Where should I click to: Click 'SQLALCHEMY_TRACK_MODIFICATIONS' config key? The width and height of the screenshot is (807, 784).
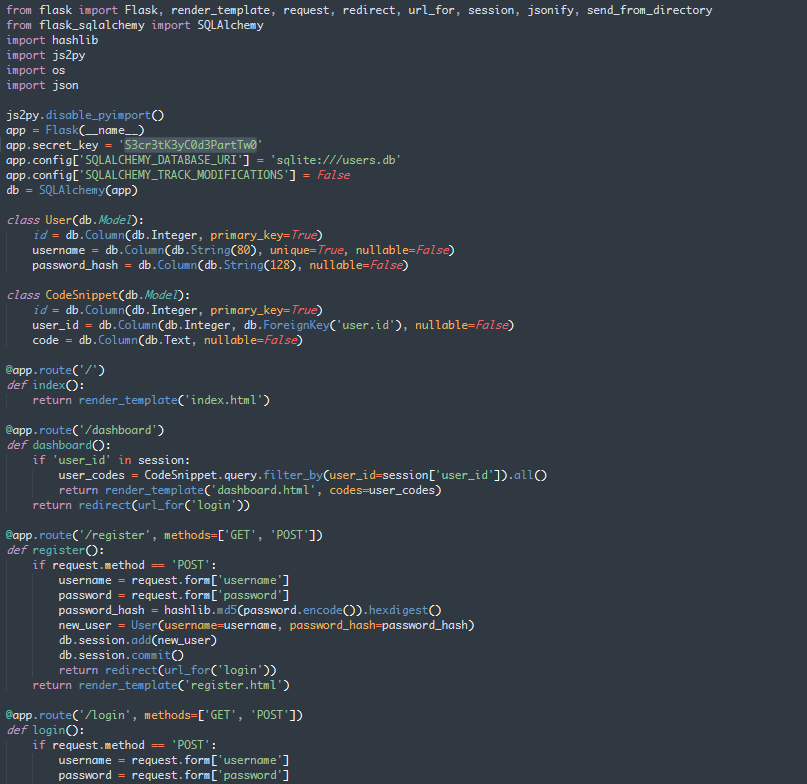tap(184, 175)
